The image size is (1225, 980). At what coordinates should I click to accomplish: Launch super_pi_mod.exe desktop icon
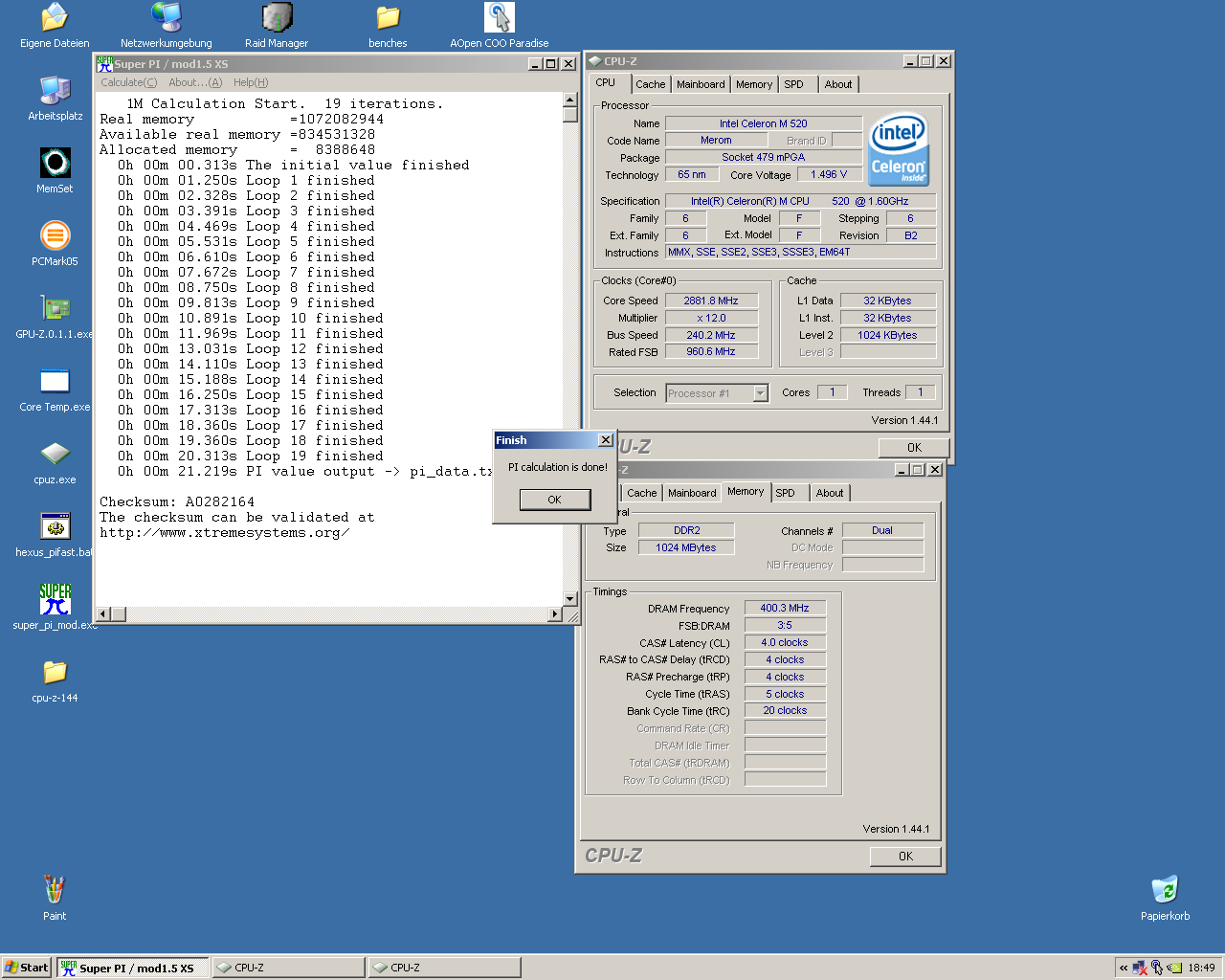tap(55, 608)
